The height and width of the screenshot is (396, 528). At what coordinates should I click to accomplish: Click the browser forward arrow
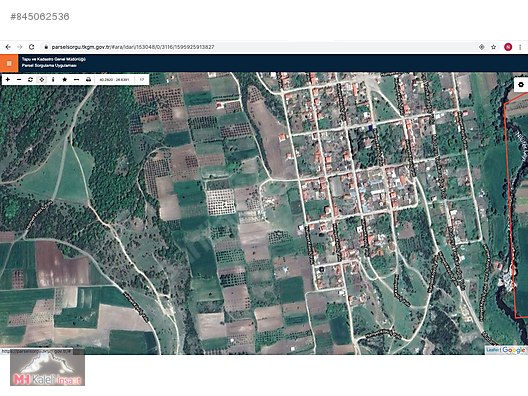click(x=20, y=47)
